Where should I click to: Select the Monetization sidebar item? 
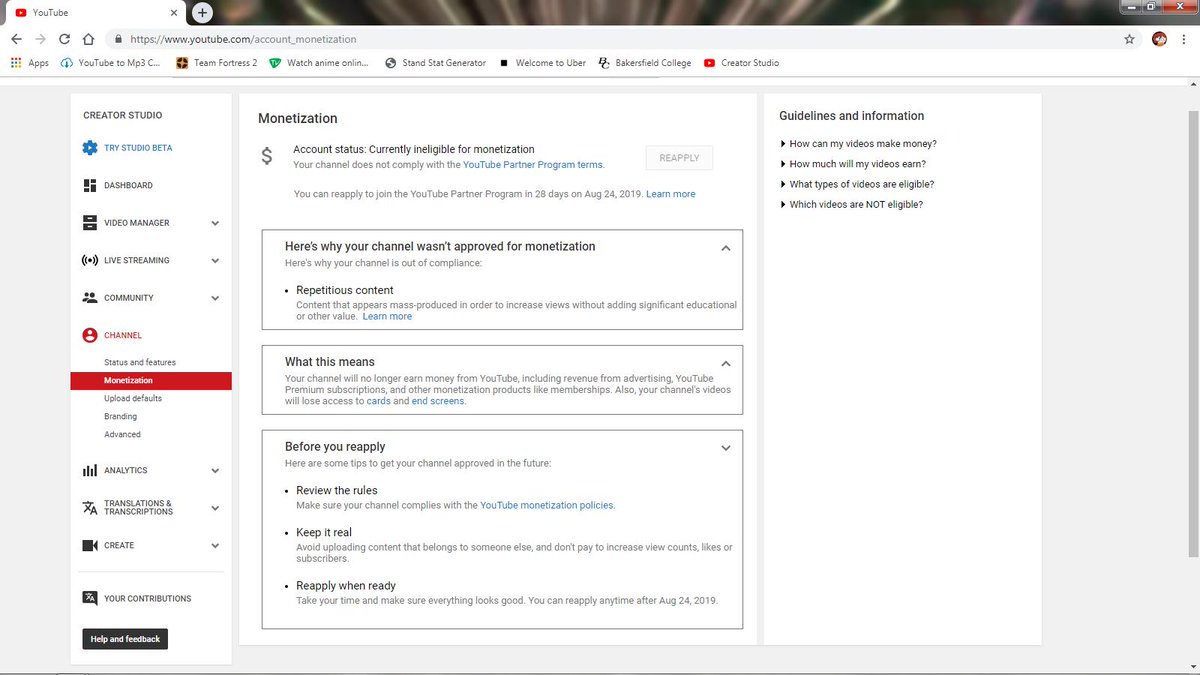click(151, 381)
